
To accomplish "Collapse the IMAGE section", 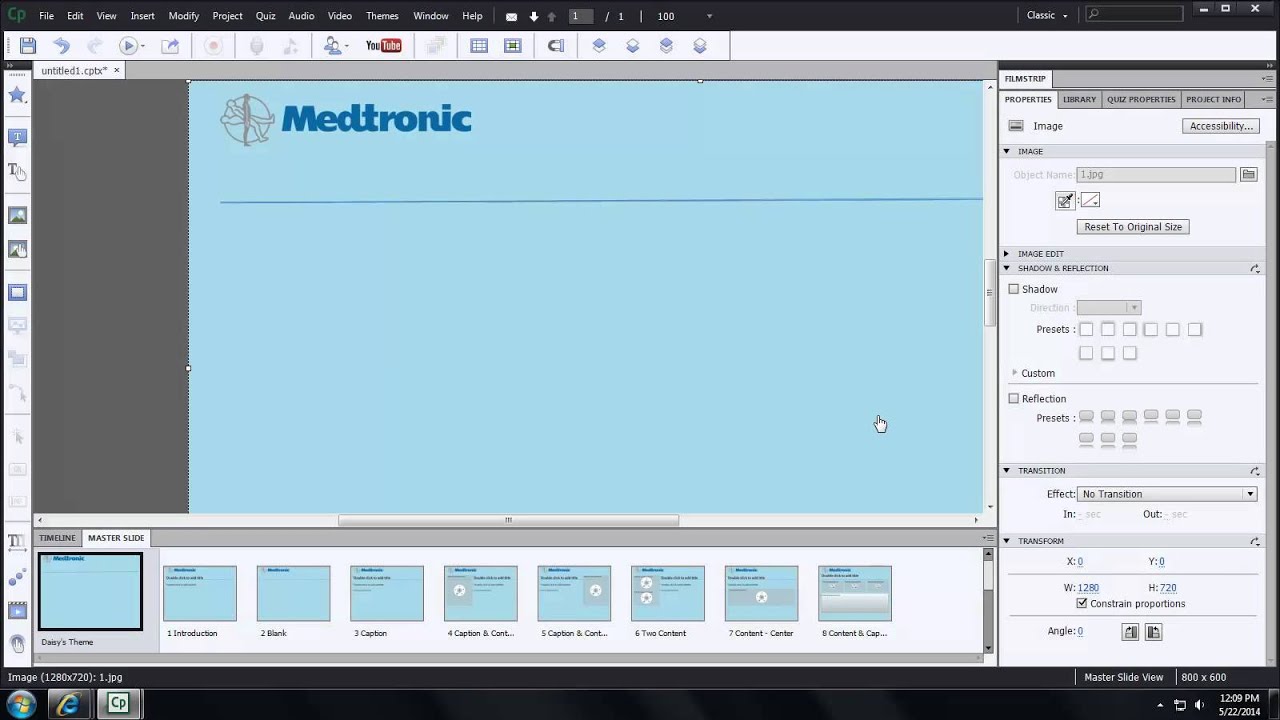I will pos(1007,151).
